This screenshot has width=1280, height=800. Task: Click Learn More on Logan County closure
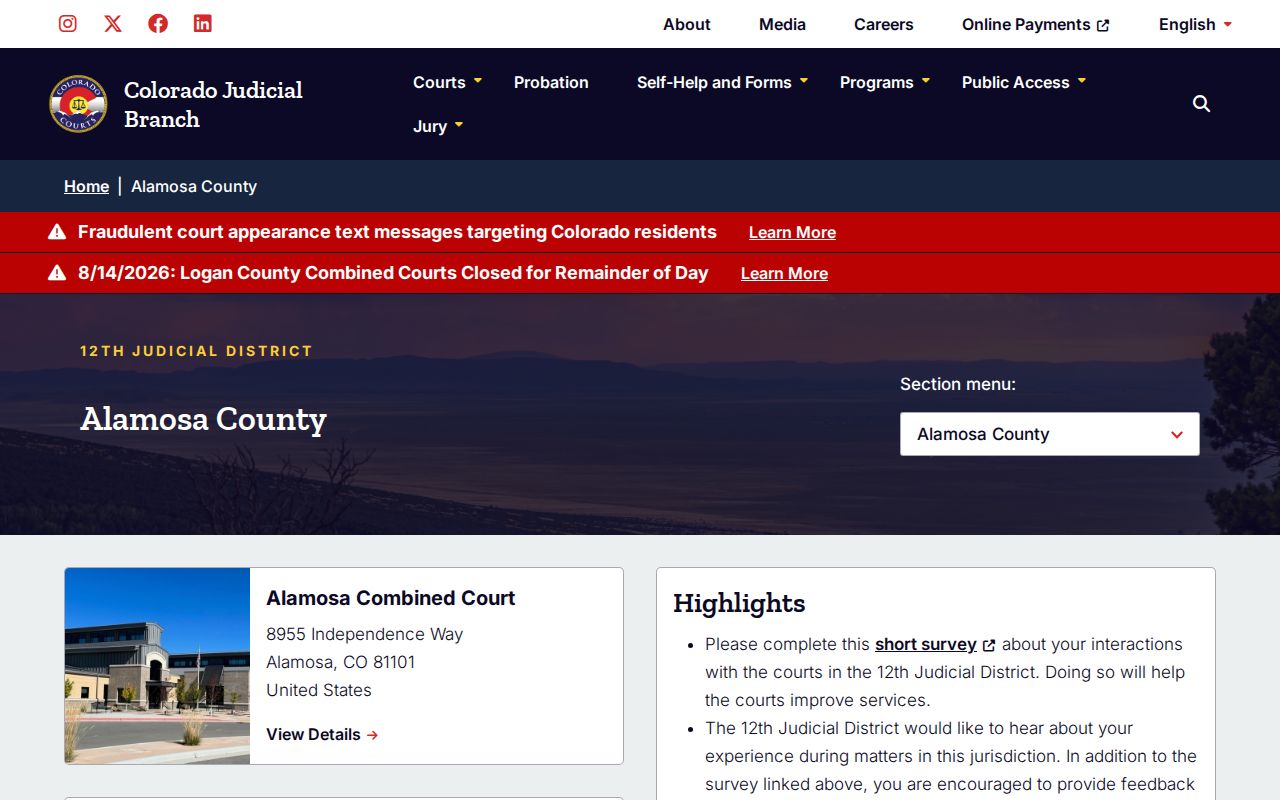(x=784, y=273)
